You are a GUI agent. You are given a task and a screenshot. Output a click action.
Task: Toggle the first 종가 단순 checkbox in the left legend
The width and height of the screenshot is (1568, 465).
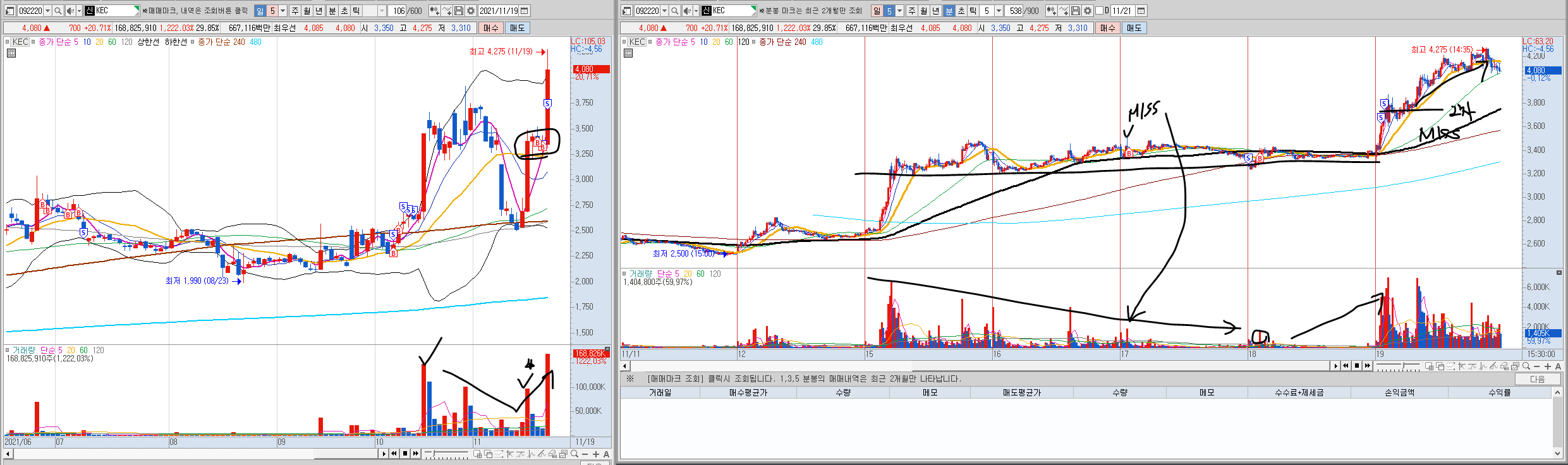pos(34,42)
